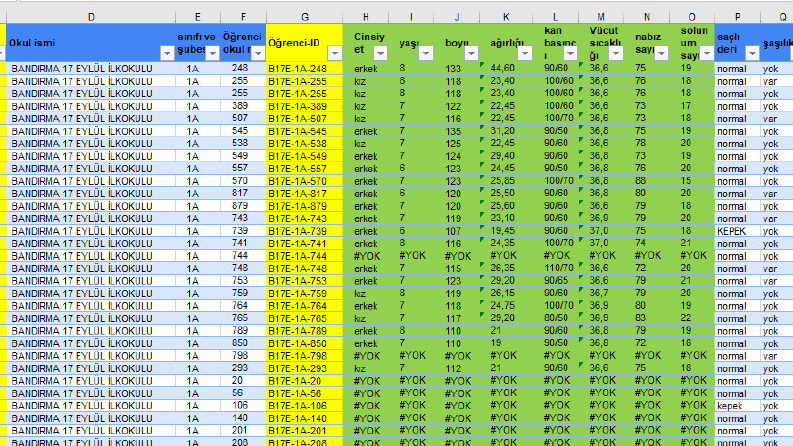This screenshot has height=446, width=793.
Task: Open the Öğrenci-ID filter dropdown
Action: coord(334,53)
